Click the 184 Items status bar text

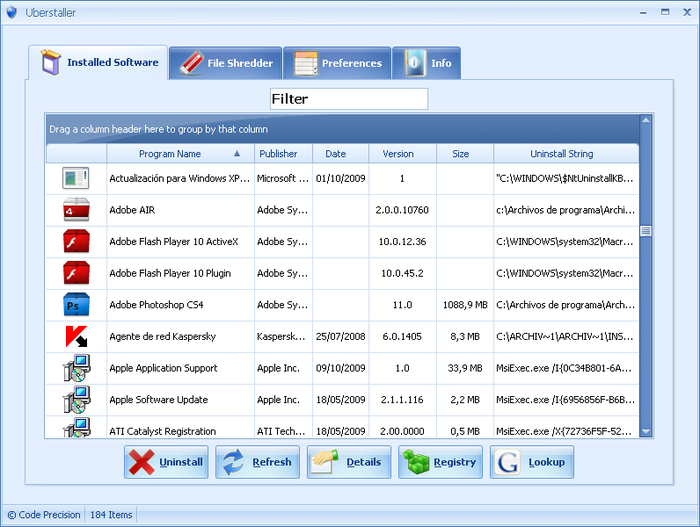(111, 514)
